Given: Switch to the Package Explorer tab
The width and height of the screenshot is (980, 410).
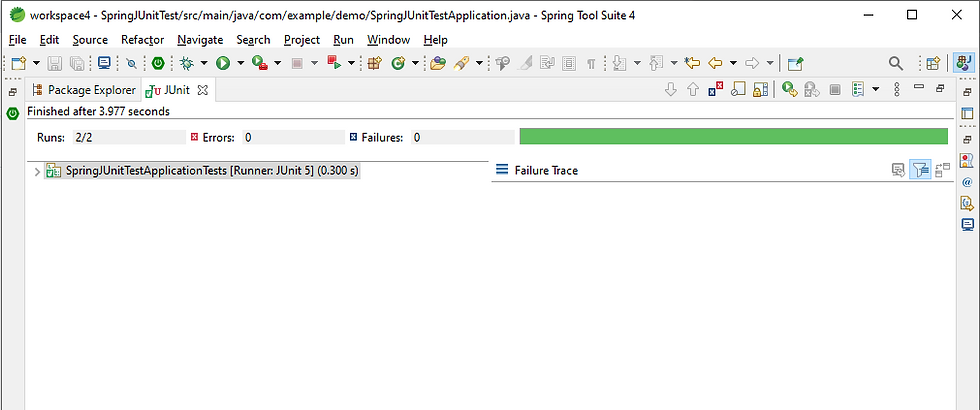Looking at the screenshot, I should tap(84, 90).
